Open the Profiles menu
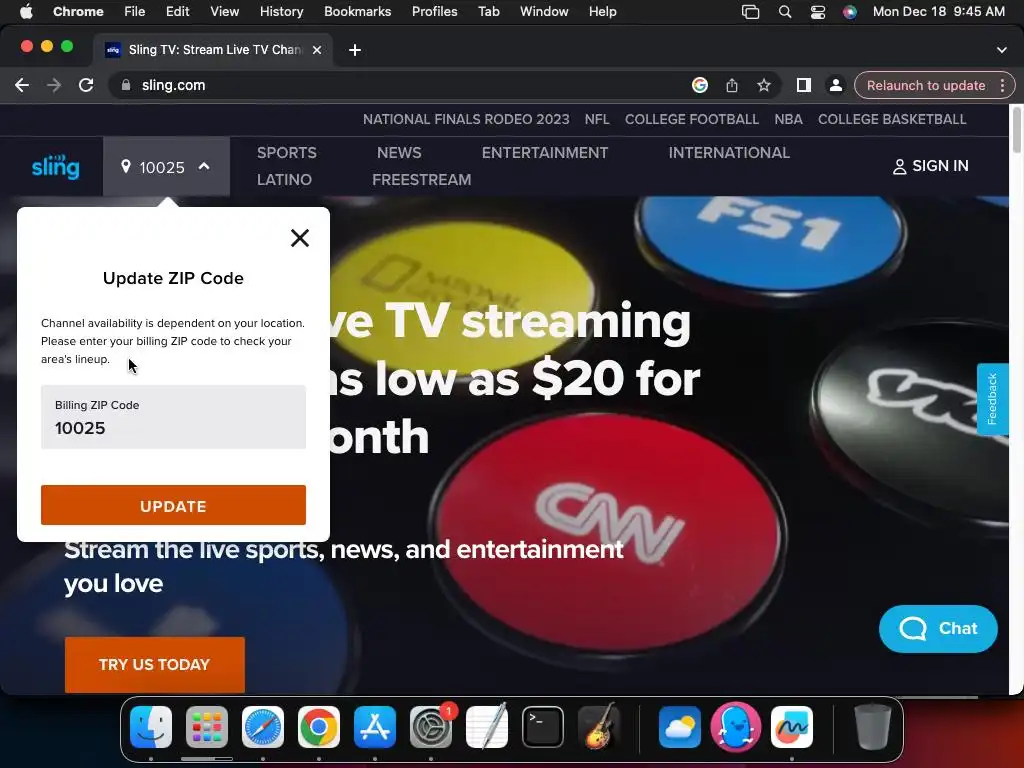The height and width of the screenshot is (768, 1024). 434,12
